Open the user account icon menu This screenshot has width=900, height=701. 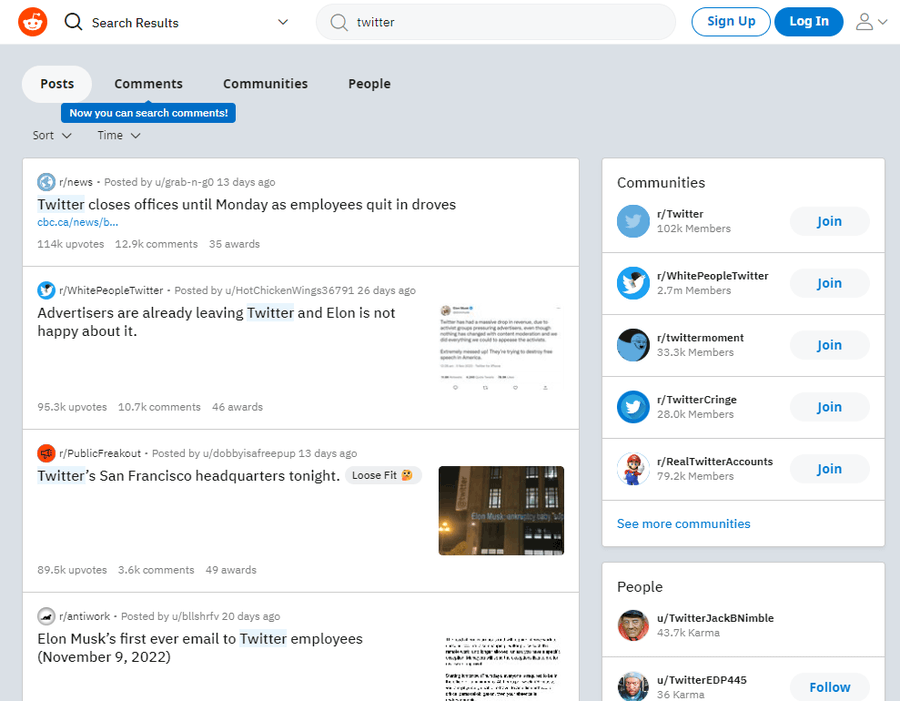pyautogui.click(x=864, y=22)
